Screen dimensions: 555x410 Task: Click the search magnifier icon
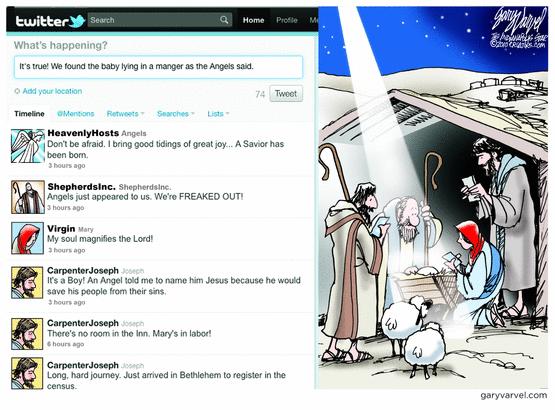(x=224, y=20)
